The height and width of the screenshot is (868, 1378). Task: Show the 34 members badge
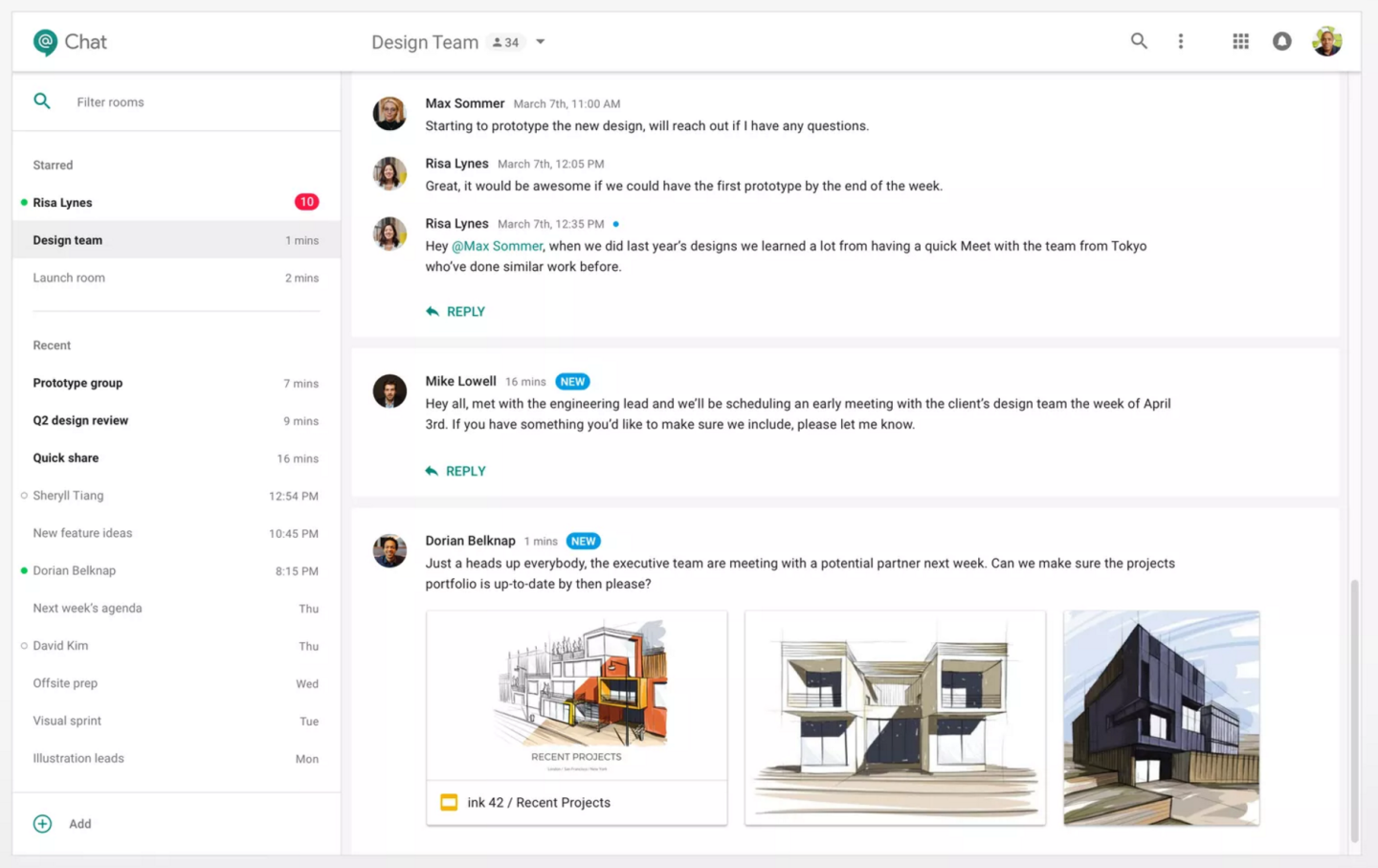click(505, 42)
